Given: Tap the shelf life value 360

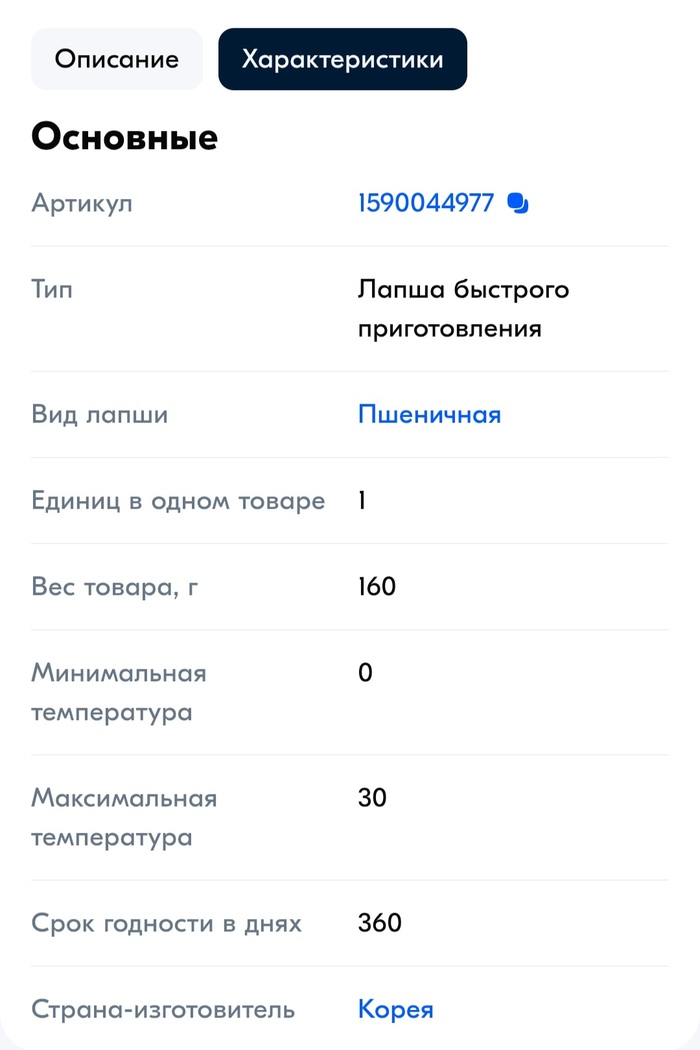Looking at the screenshot, I should tap(380, 922).
